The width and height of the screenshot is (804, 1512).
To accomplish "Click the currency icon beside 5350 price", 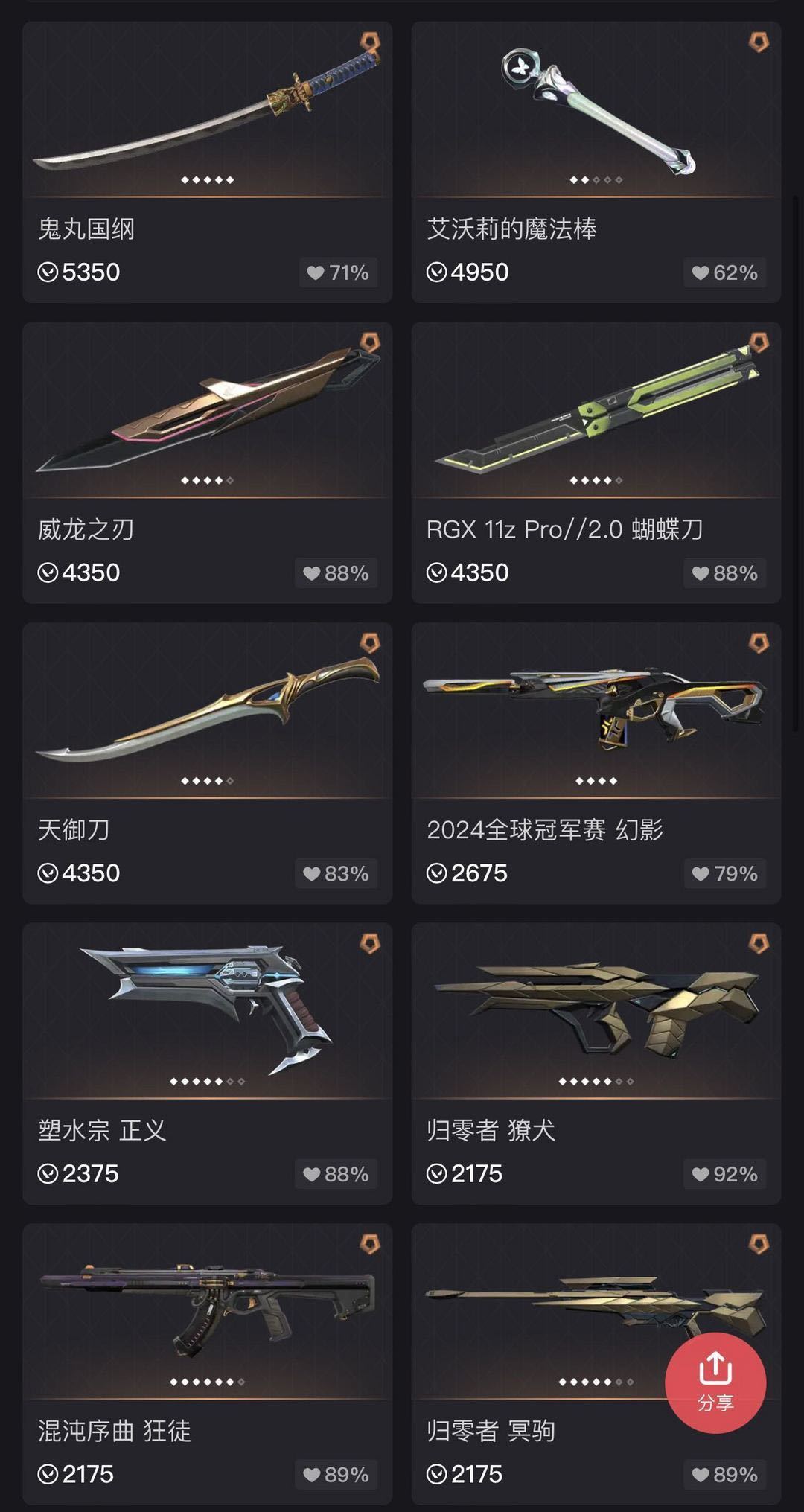I will (x=48, y=272).
